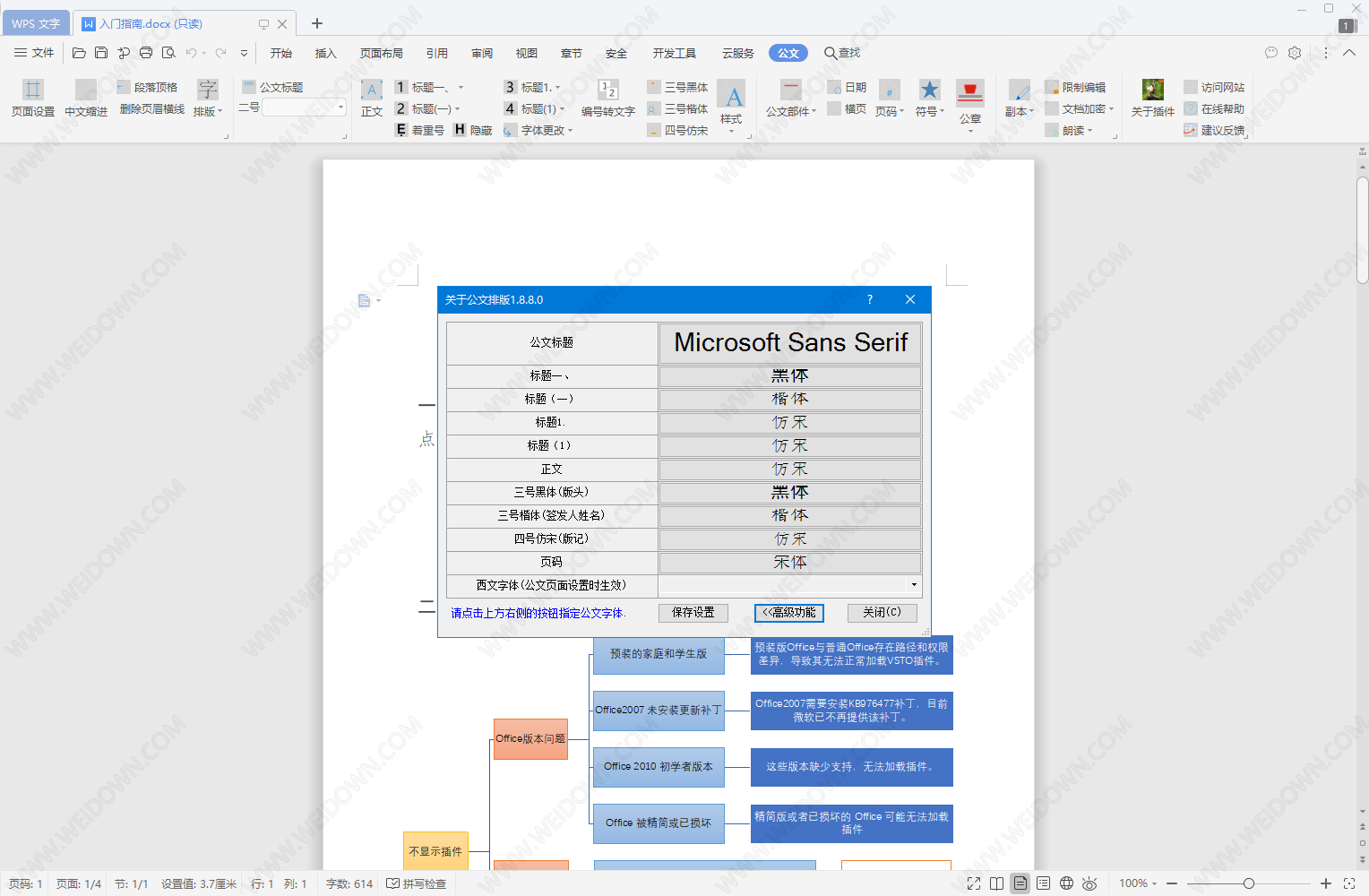This screenshot has width=1369, height=896.
Task: Expand the 朗读 read aloud dropdown
Action: click(x=1089, y=130)
